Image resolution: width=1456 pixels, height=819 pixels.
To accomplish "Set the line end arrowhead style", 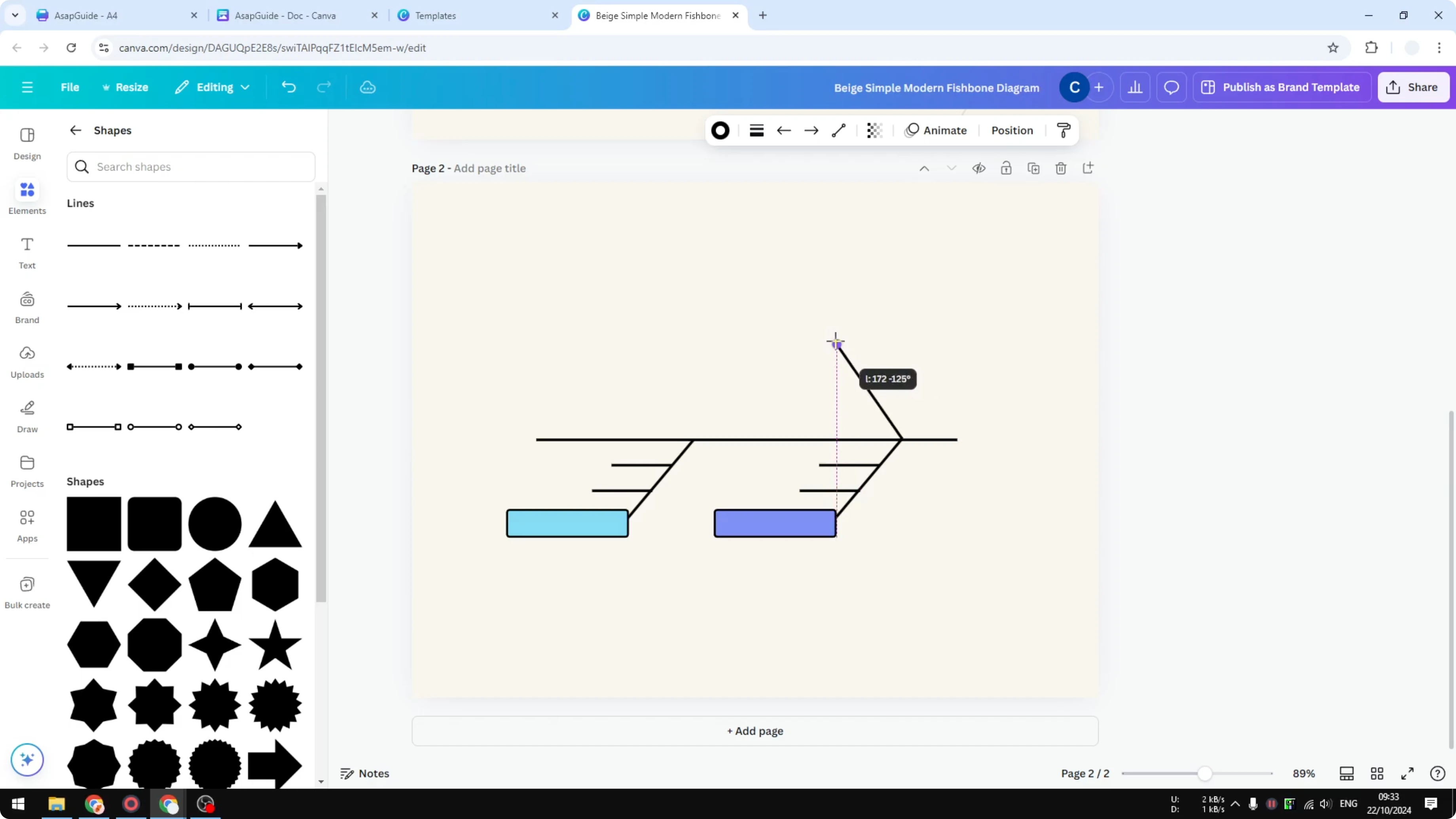I will click(x=811, y=130).
